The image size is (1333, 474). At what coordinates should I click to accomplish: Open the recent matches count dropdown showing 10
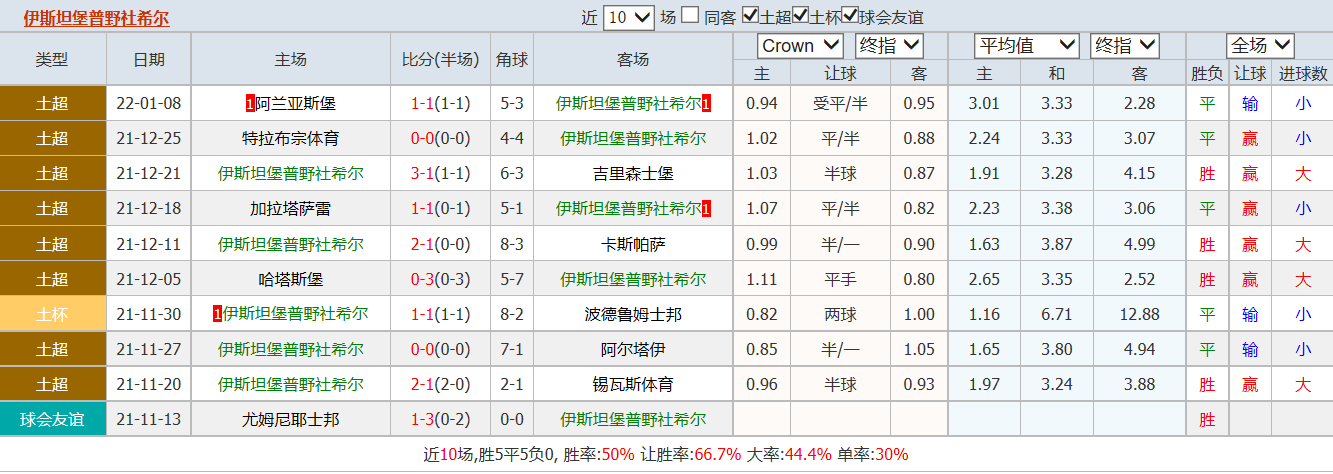coord(630,17)
